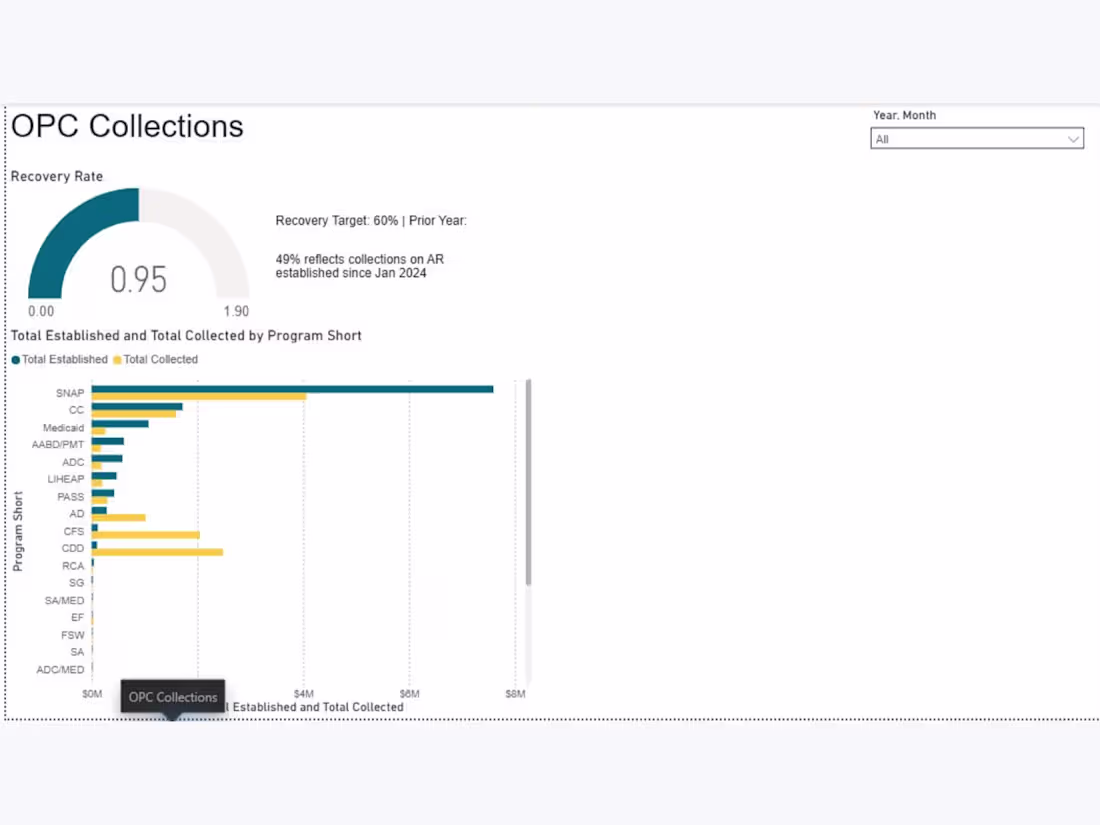Click the dropdown chevron arrow beside All
The image size is (1100, 825).
pos(1073,139)
